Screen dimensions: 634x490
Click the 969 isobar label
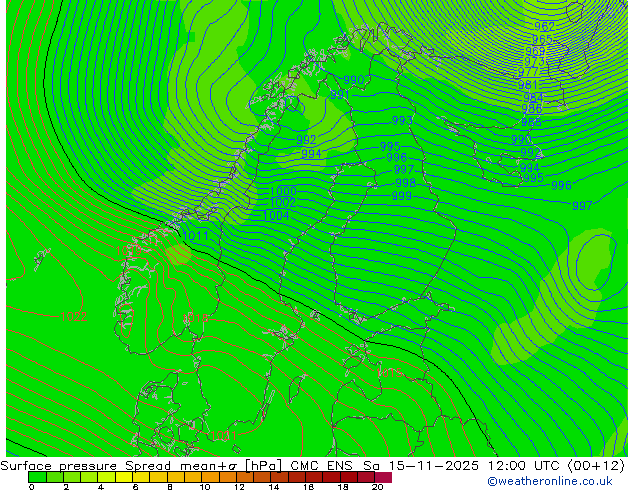[x=535, y=51]
